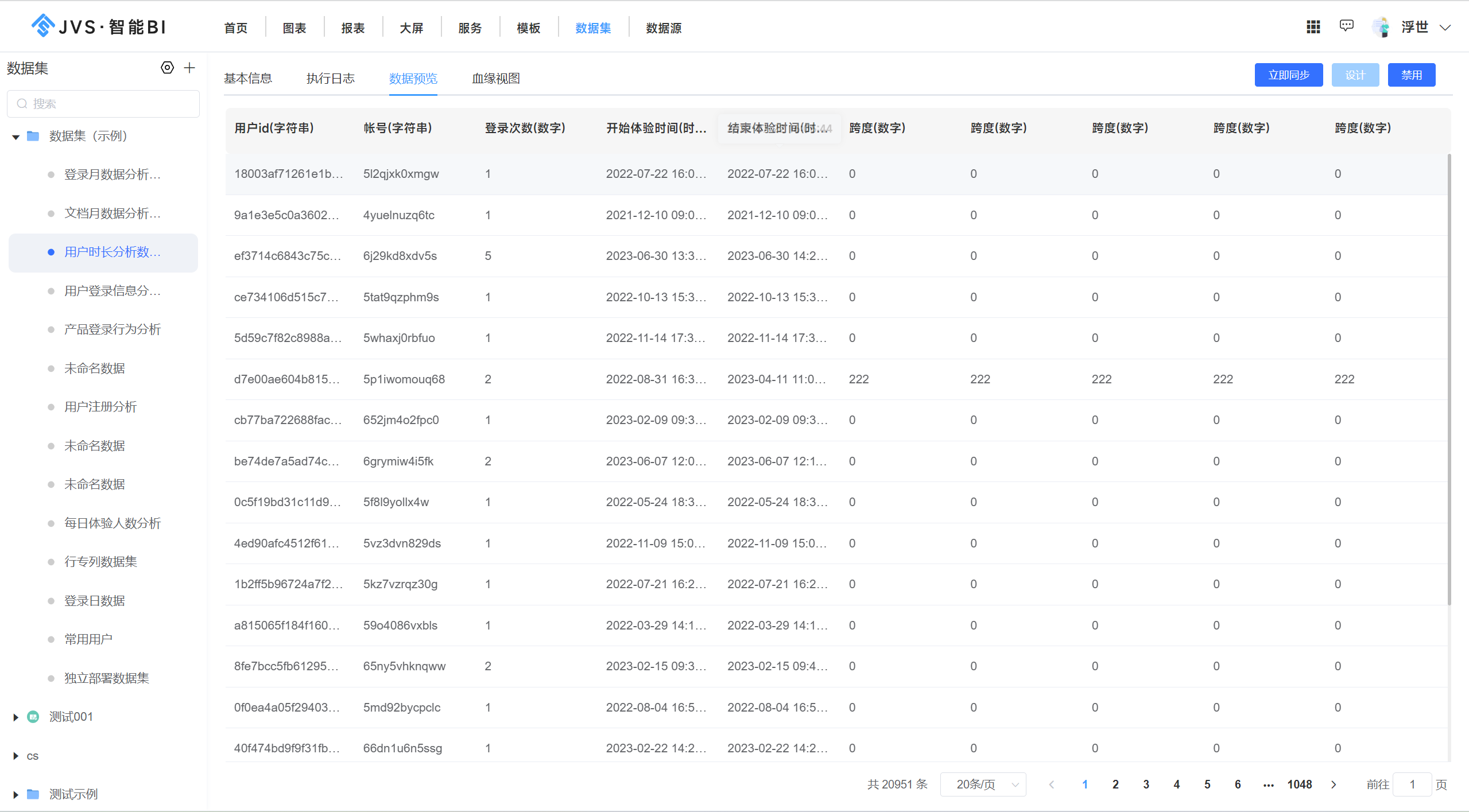Click the plus icon to add a dataset

pos(189,67)
